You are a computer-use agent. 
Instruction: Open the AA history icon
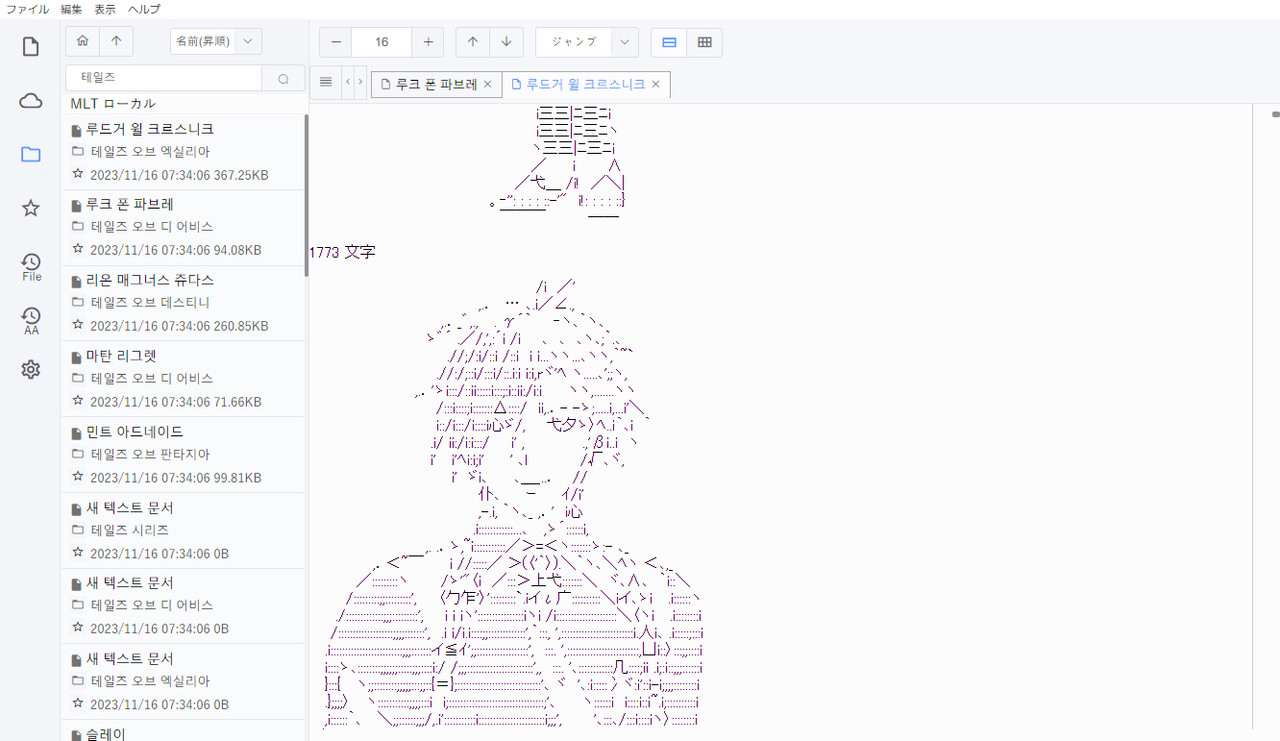pos(31,320)
